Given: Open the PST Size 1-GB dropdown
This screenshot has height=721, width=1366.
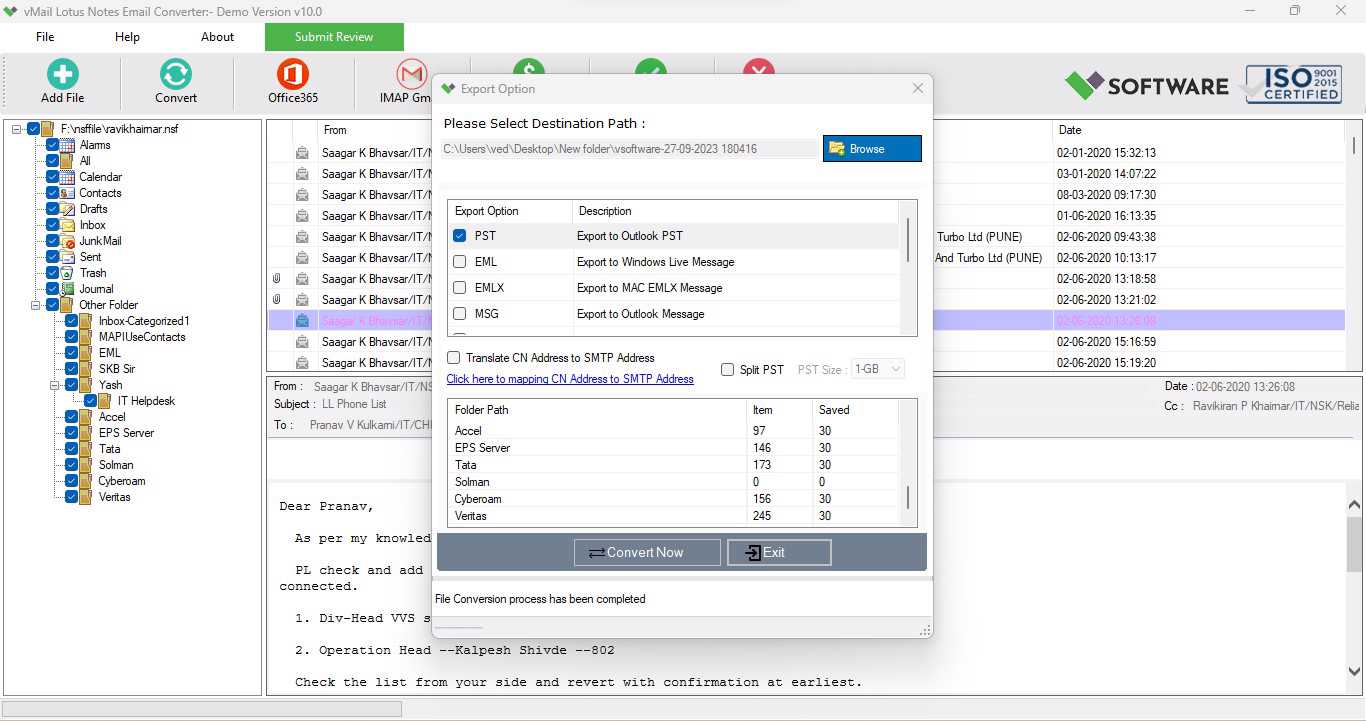Looking at the screenshot, I should (x=878, y=369).
